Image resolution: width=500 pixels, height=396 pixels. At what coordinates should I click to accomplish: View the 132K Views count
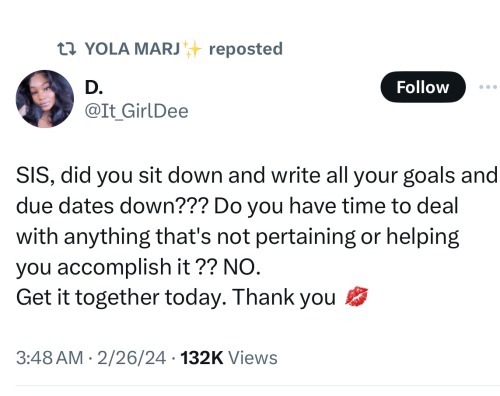click(229, 358)
